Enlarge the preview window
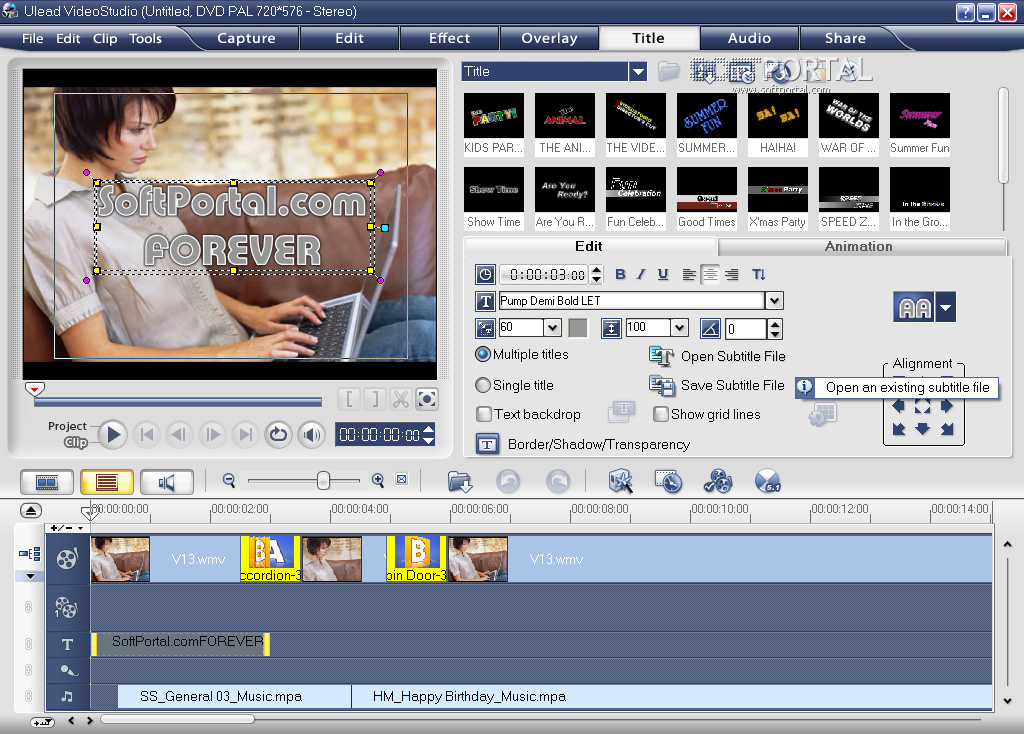 coord(427,399)
